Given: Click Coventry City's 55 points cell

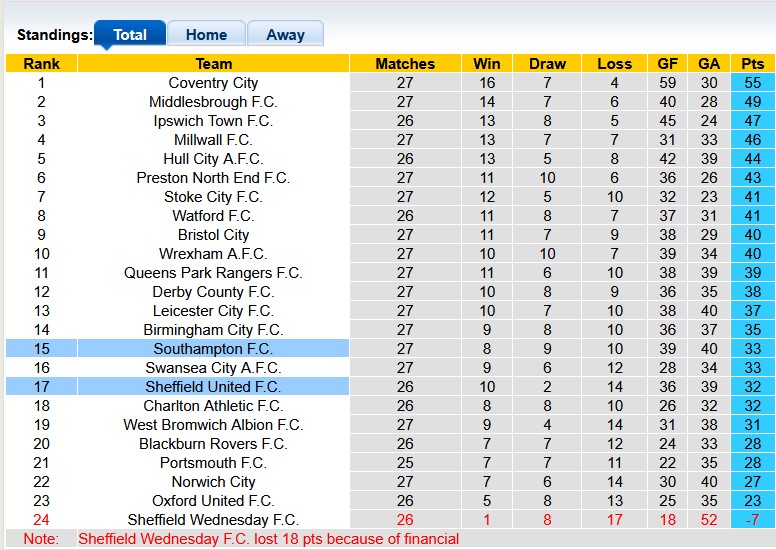Looking at the screenshot, I should [753, 83].
